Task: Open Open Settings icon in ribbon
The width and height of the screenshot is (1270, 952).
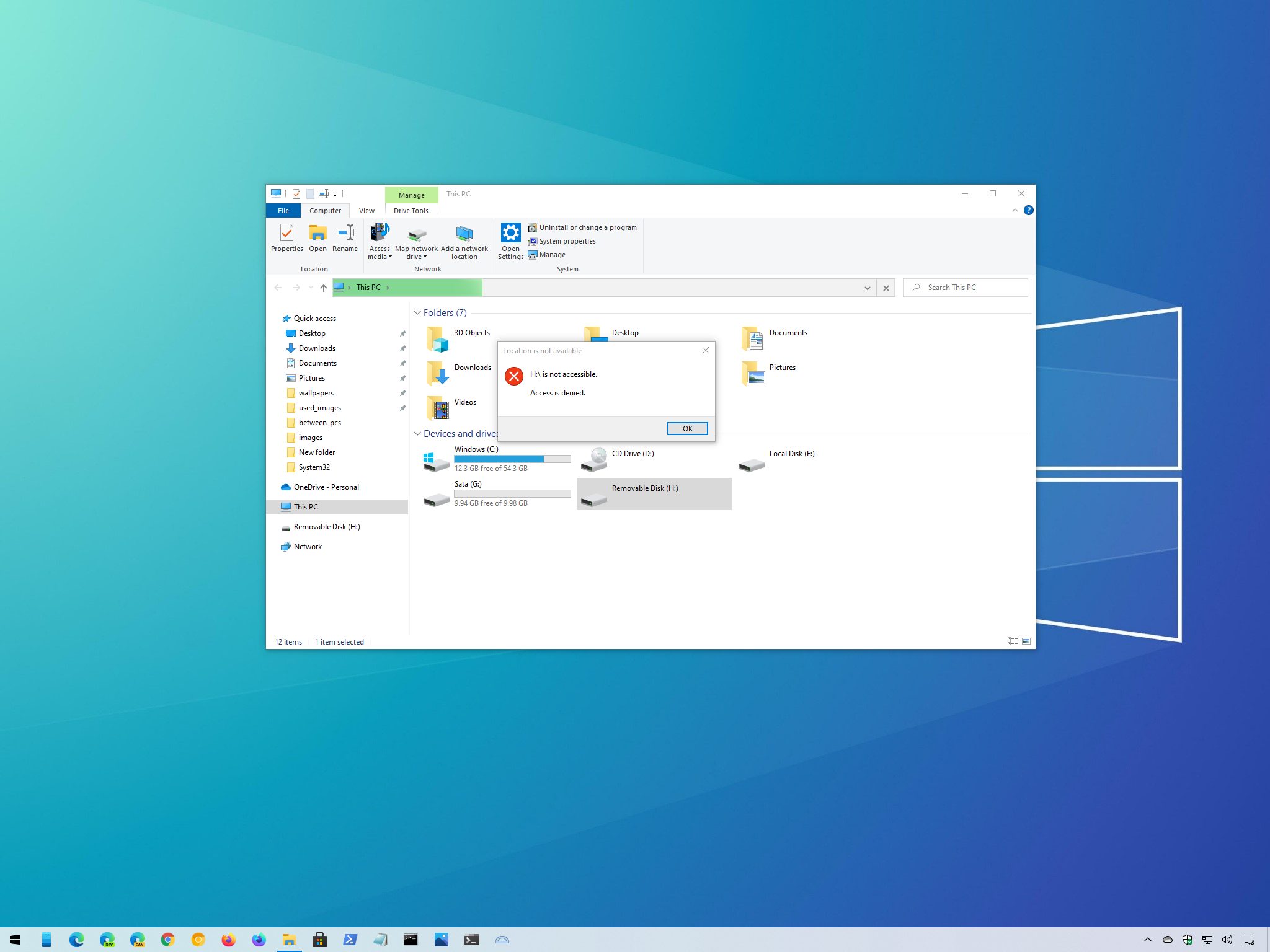Action: 510,238
